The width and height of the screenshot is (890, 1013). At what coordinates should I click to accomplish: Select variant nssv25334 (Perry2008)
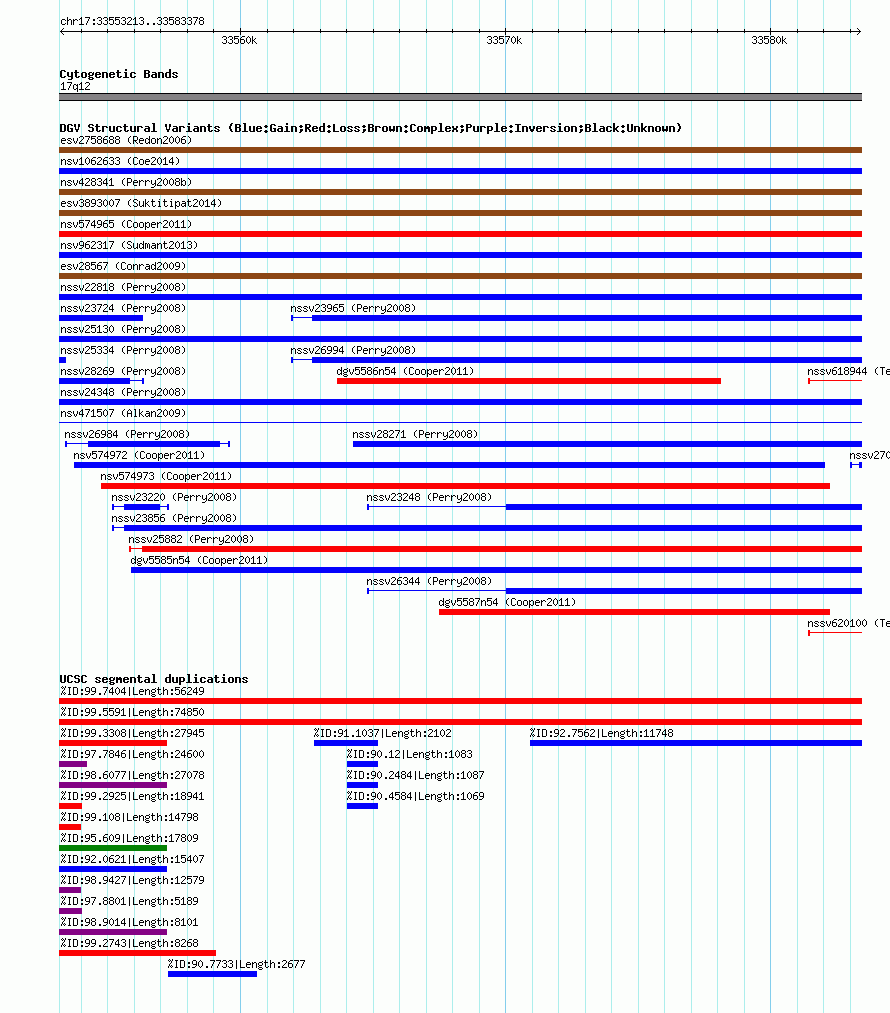[63, 360]
